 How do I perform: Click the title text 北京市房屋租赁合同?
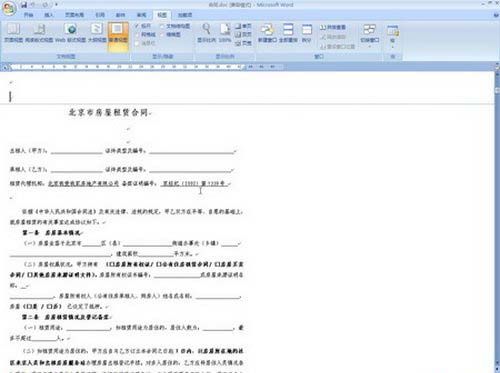coord(108,112)
